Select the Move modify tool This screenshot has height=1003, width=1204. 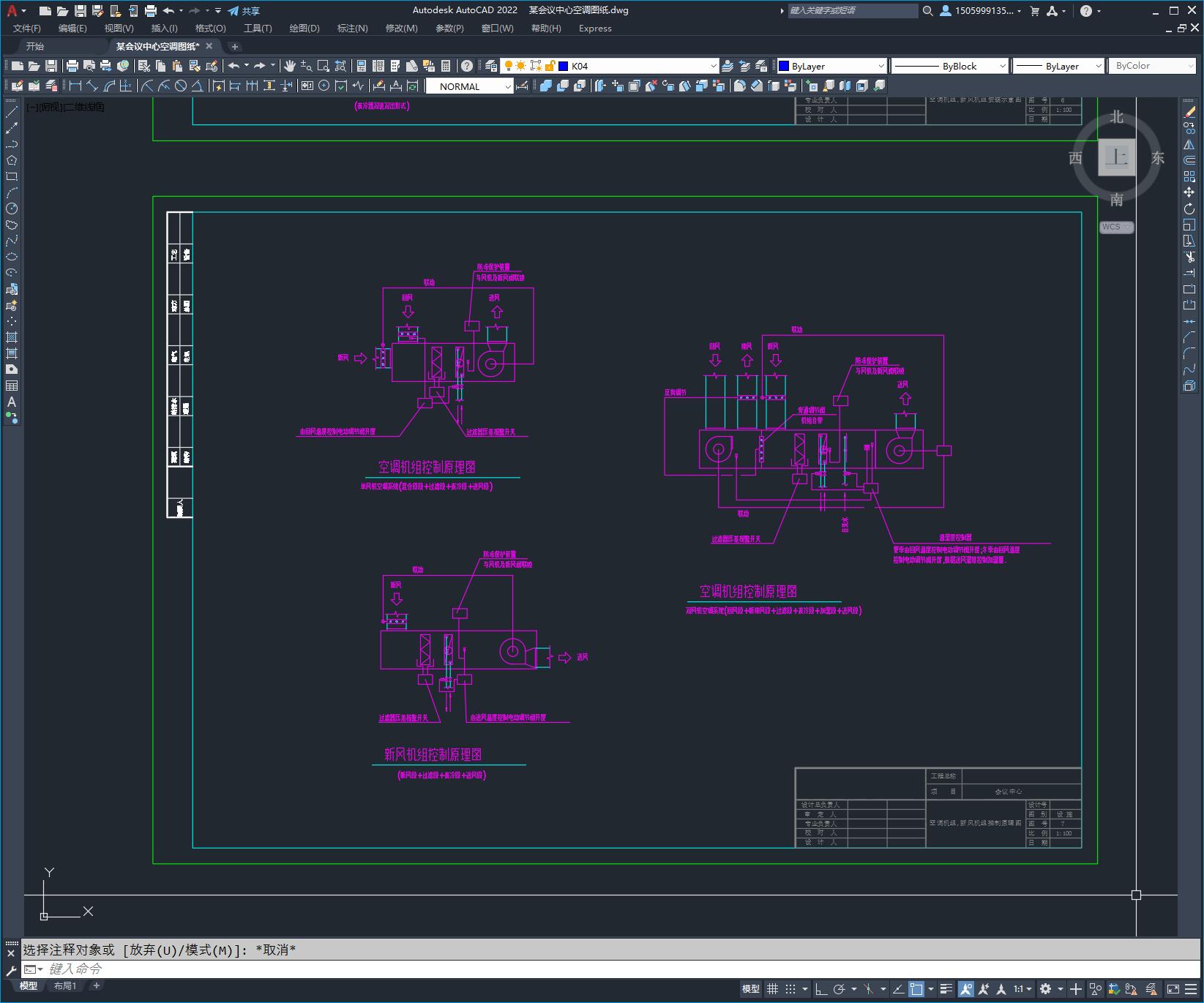(x=1189, y=192)
